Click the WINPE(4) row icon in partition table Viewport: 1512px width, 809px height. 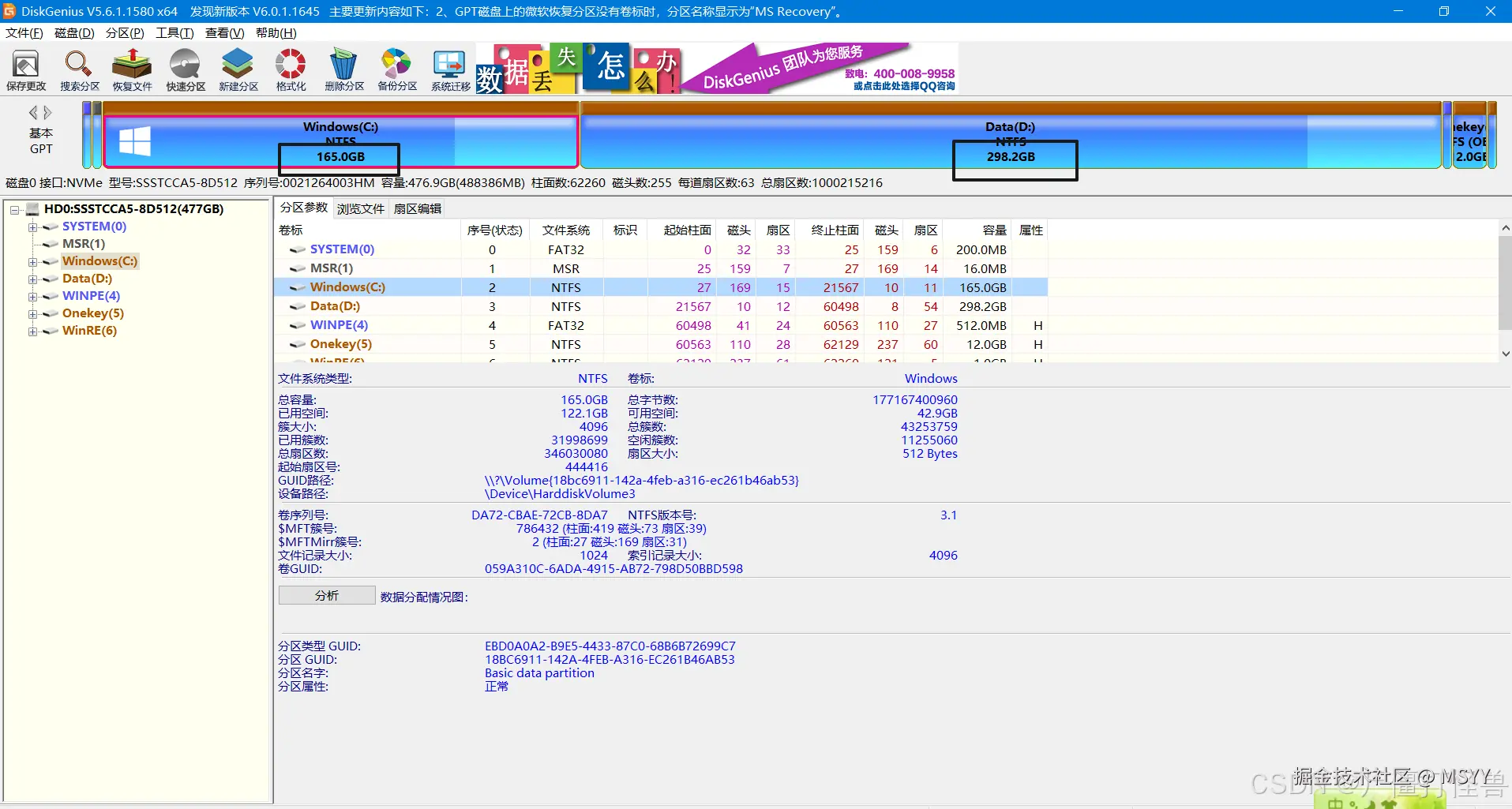[298, 325]
